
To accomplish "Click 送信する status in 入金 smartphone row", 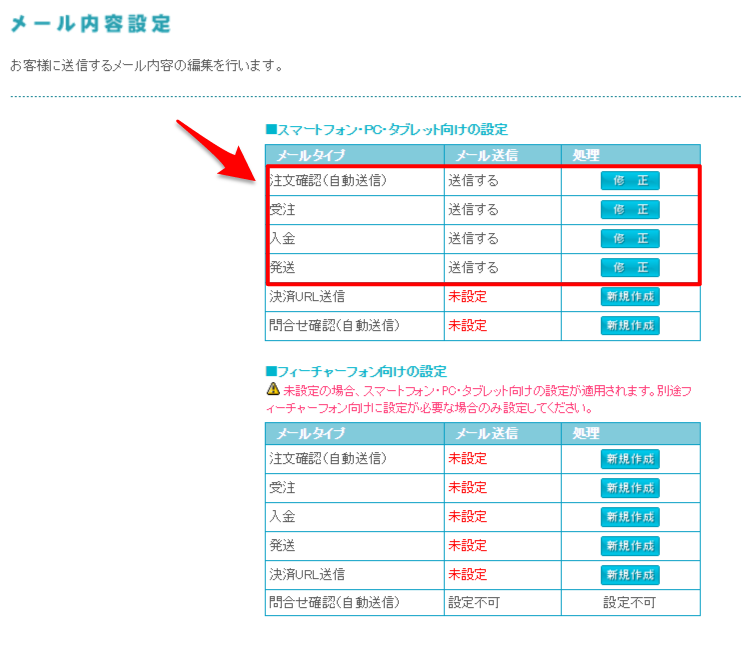I will pyautogui.click(x=473, y=238).
